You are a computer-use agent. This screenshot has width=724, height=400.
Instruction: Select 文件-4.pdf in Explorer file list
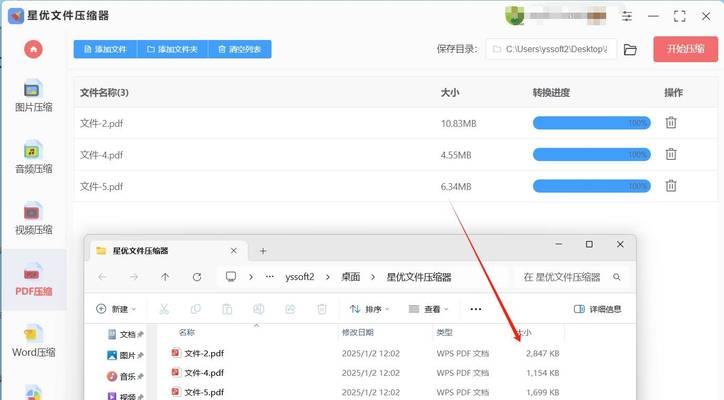pos(365,373)
